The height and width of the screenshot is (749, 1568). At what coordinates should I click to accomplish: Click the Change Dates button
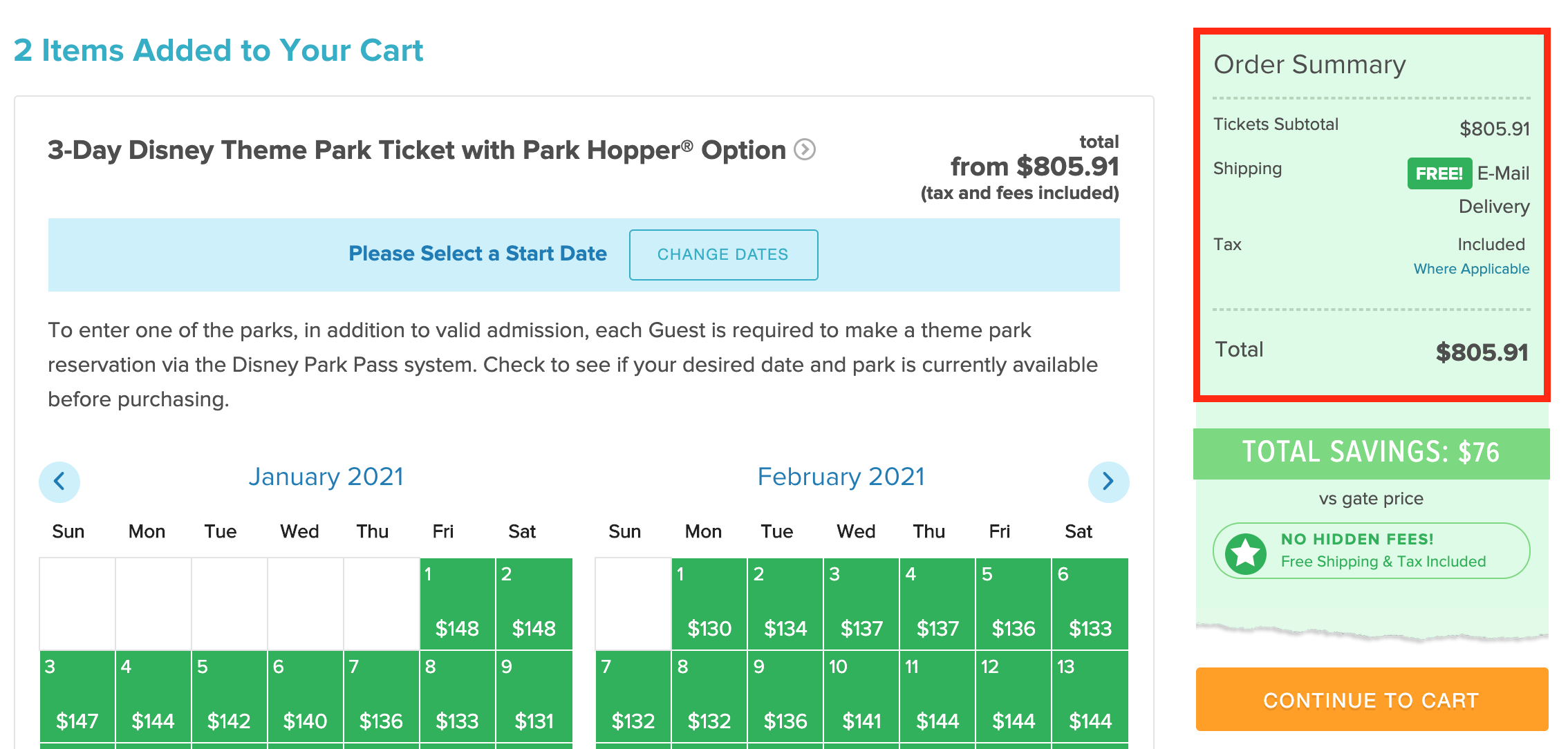723,254
